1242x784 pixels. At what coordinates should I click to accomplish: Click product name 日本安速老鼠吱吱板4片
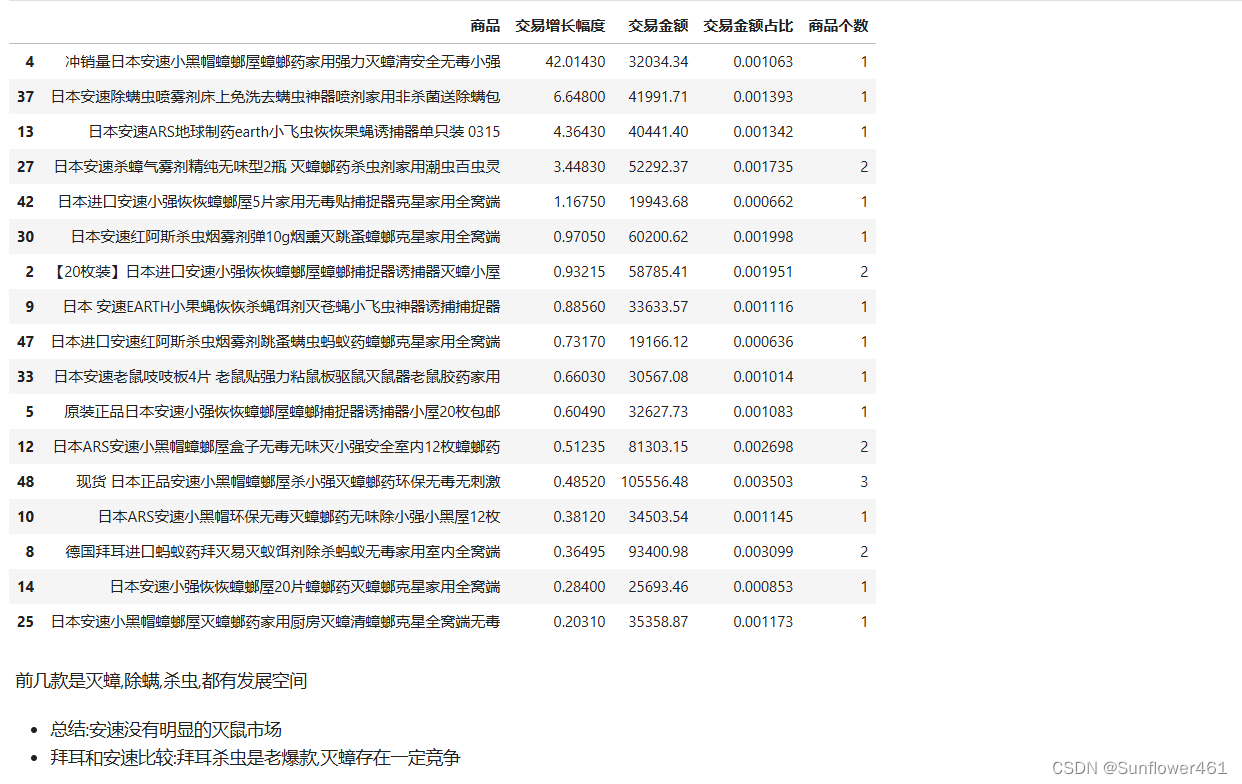[x=277, y=377]
